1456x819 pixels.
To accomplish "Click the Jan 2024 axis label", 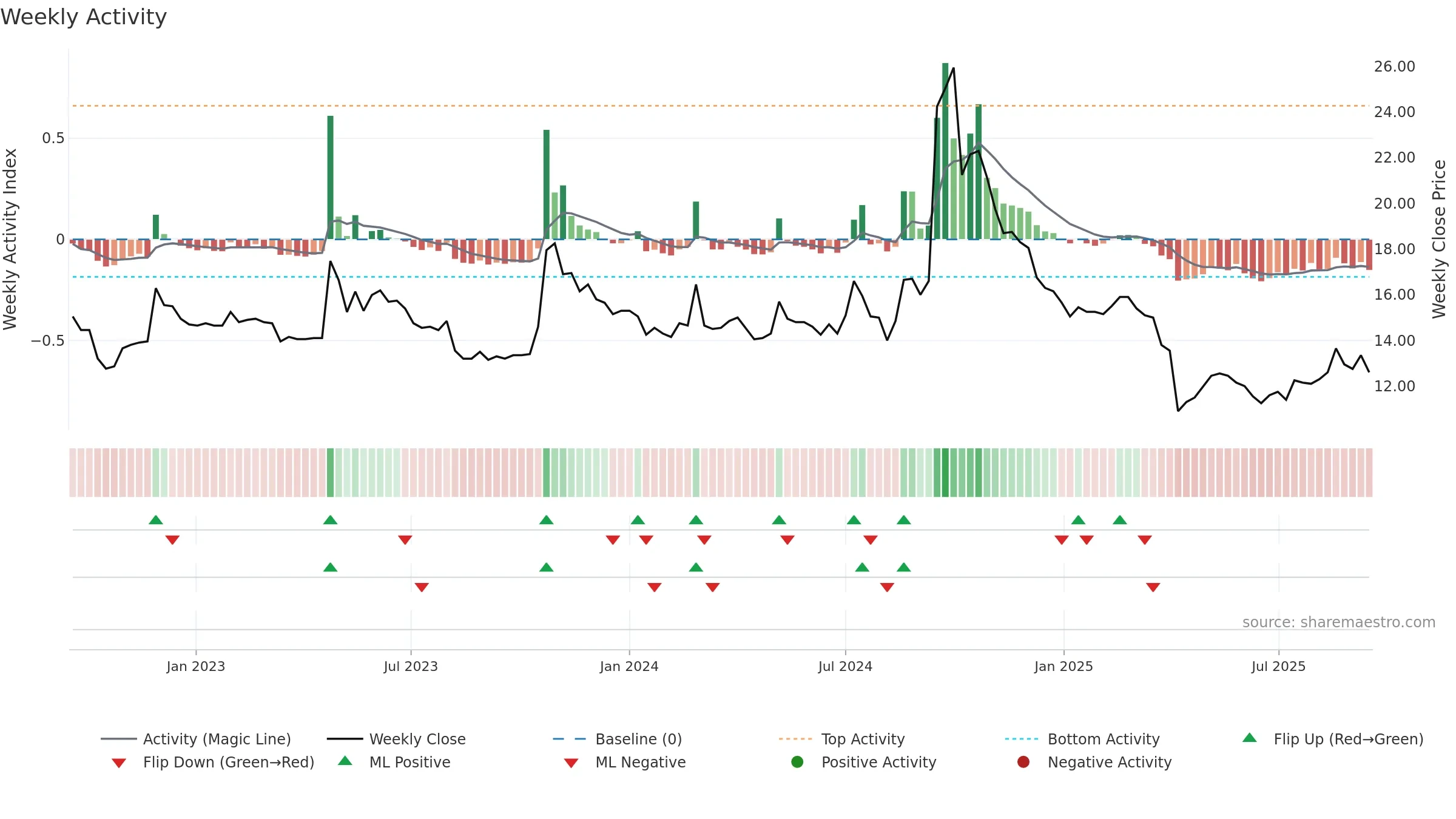I will 629,667.
